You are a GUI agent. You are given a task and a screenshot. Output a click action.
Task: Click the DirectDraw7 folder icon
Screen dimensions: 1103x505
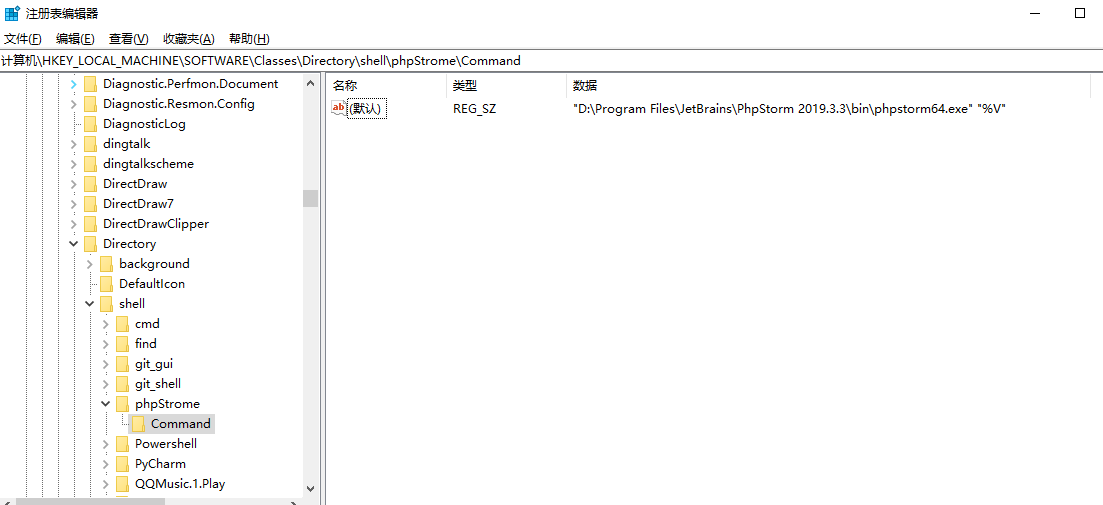[x=90, y=204]
